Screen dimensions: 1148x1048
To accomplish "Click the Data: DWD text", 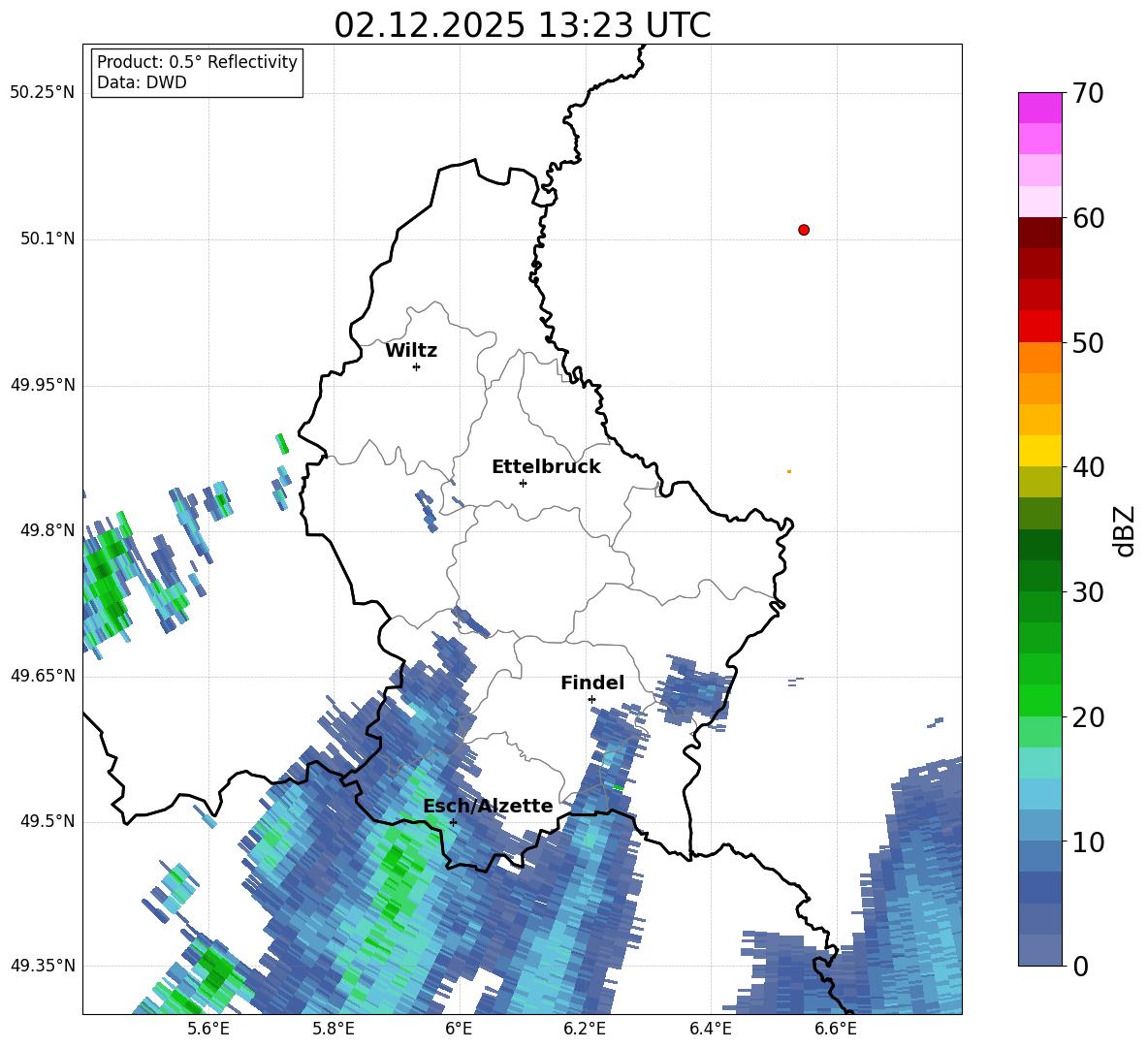I will click(x=142, y=82).
